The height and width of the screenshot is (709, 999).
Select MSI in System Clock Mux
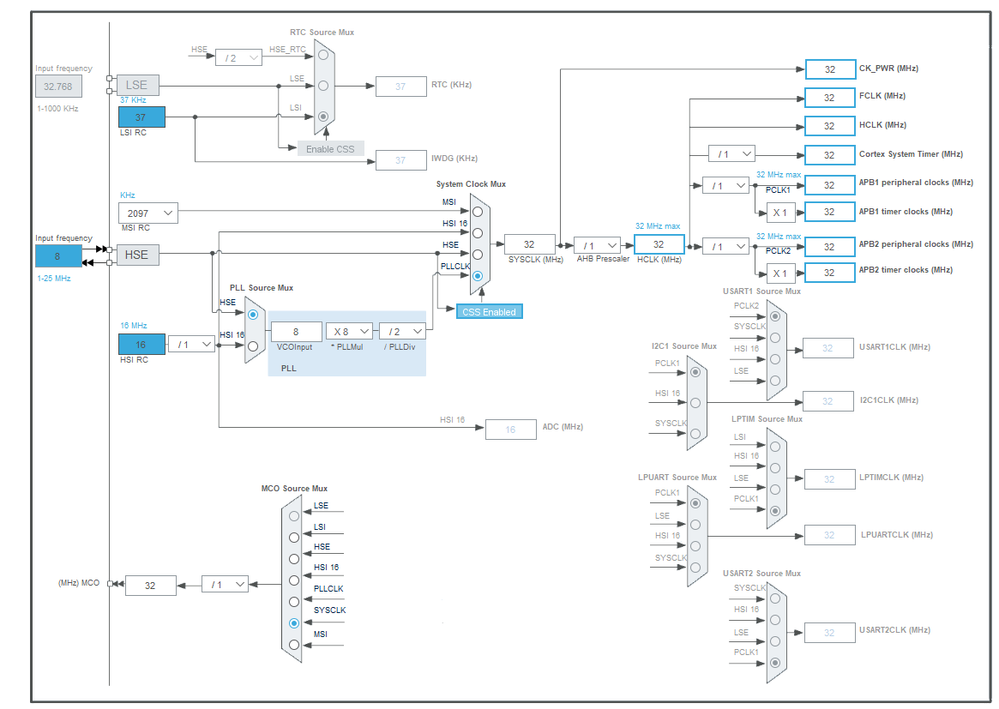point(477,211)
